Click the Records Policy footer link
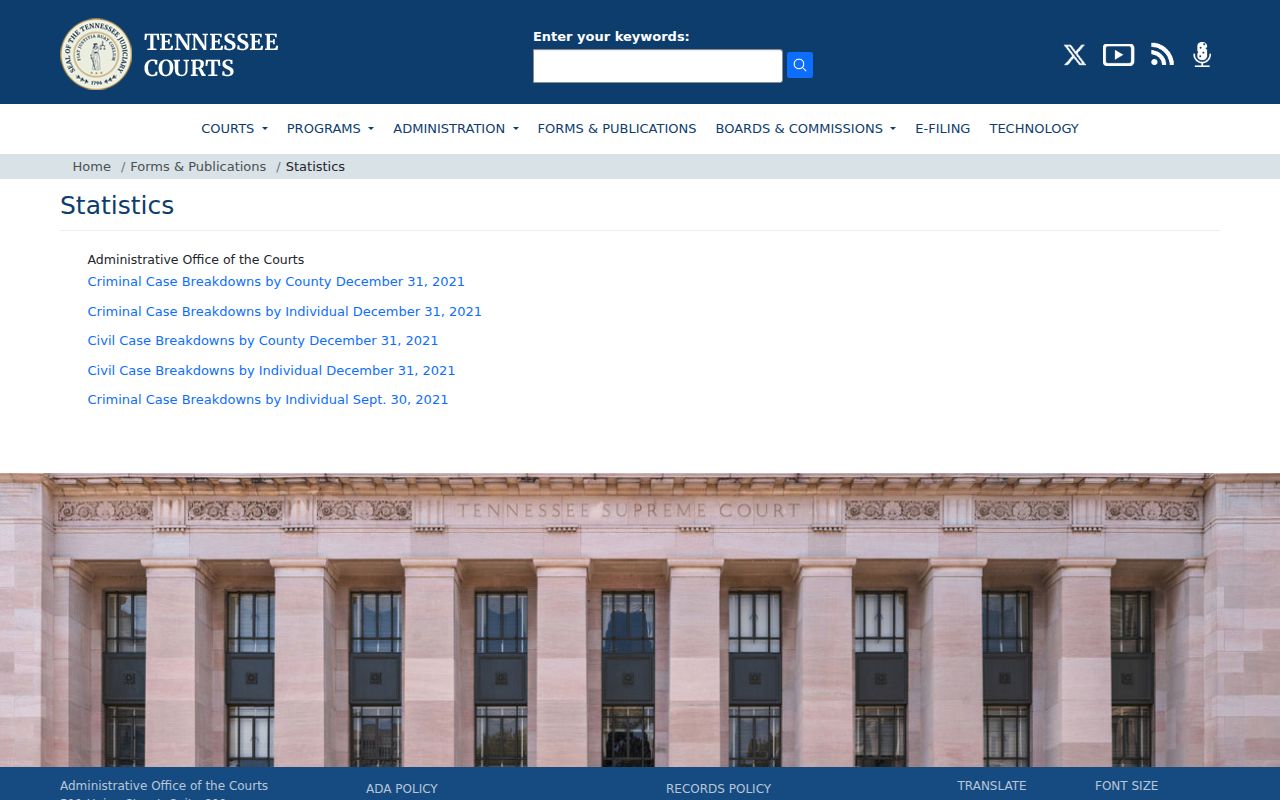Viewport: 1280px width, 800px height. pyautogui.click(x=719, y=788)
